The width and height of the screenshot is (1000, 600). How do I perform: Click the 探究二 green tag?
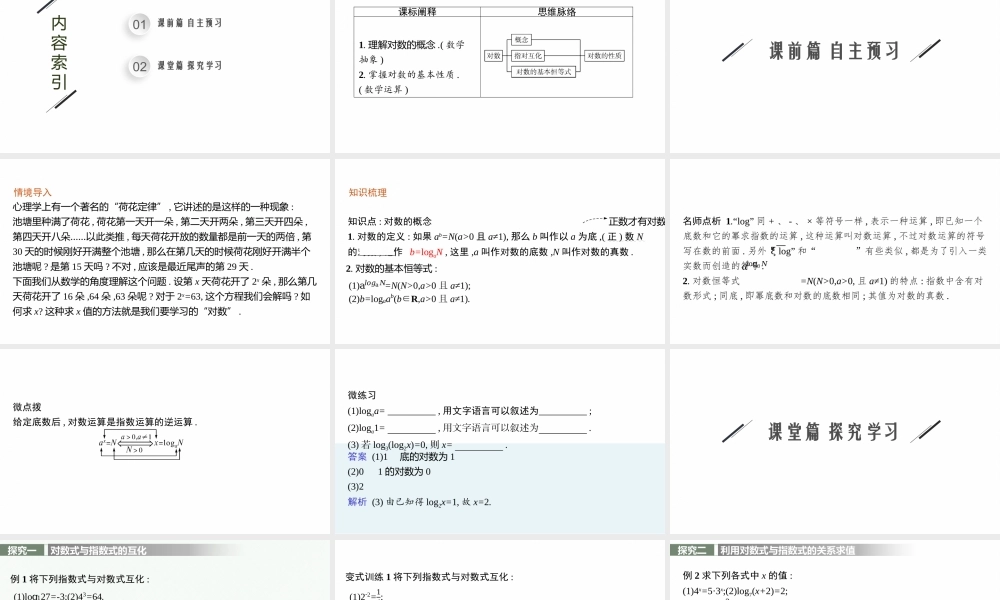[x=692, y=550]
